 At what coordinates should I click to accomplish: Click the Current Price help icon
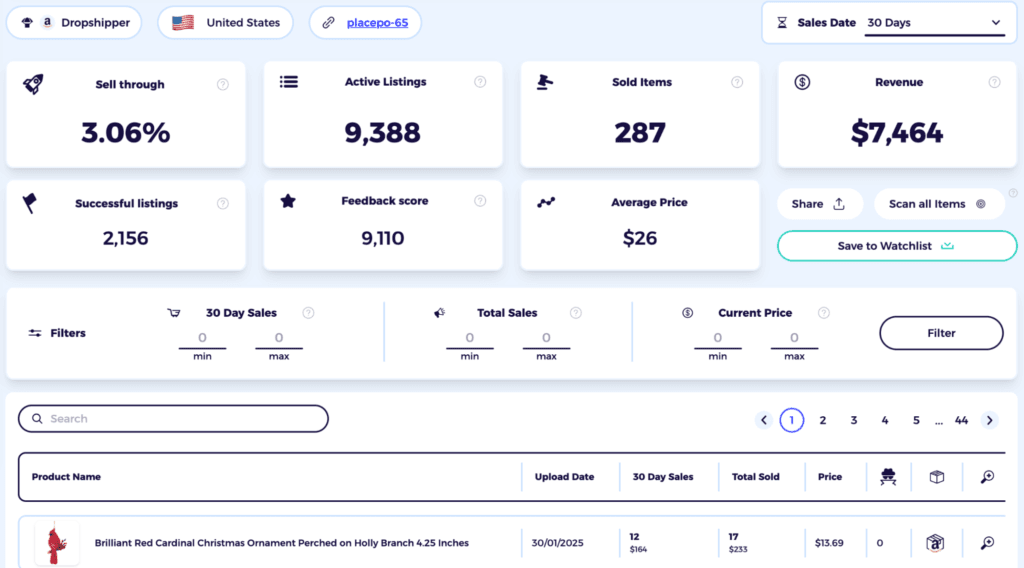824,313
